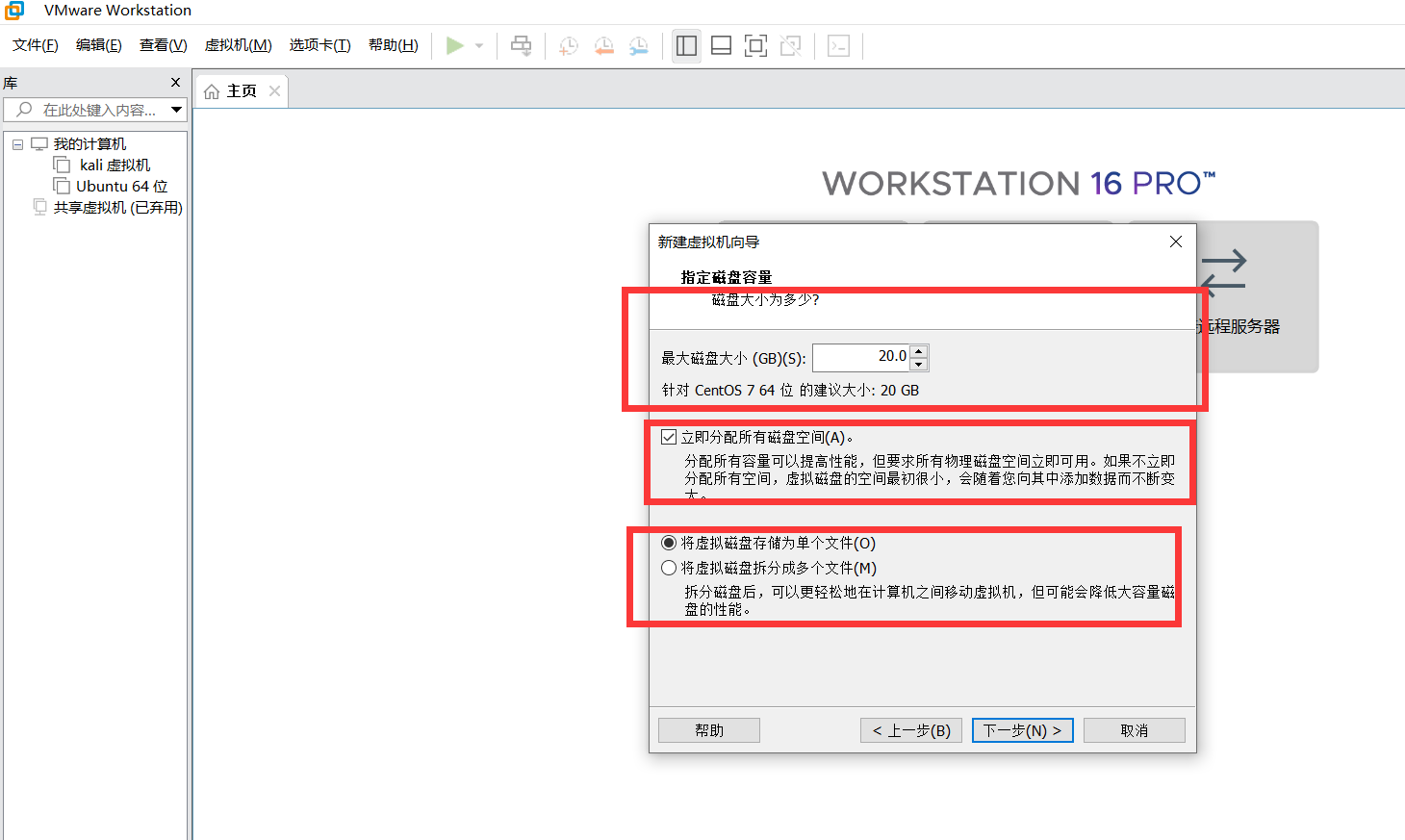Enter full screen mode via toolbar icon

[x=755, y=45]
